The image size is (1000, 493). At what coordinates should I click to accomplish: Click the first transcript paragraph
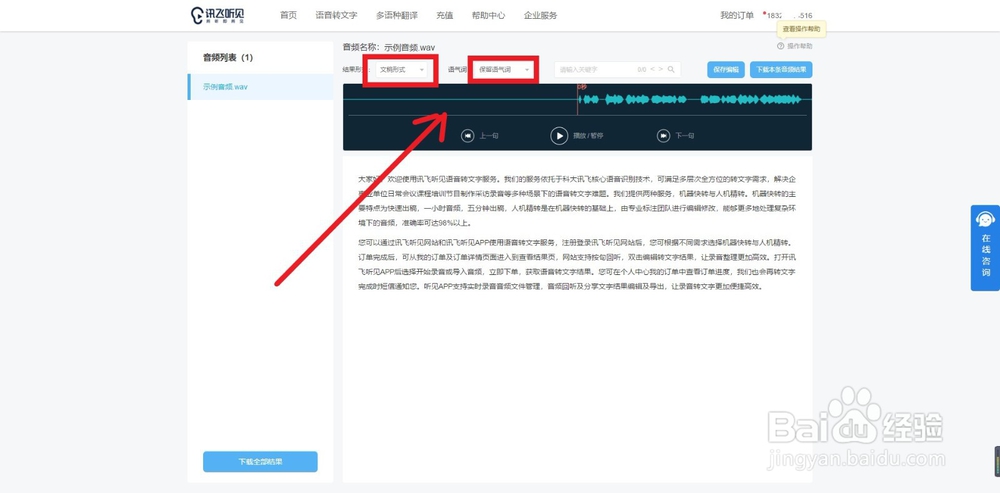pyautogui.click(x=577, y=201)
